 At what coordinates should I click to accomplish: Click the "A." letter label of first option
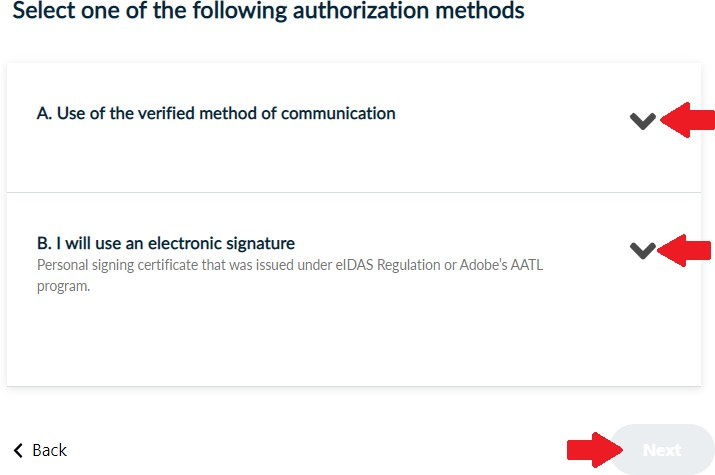pyautogui.click(x=44, y=113)
